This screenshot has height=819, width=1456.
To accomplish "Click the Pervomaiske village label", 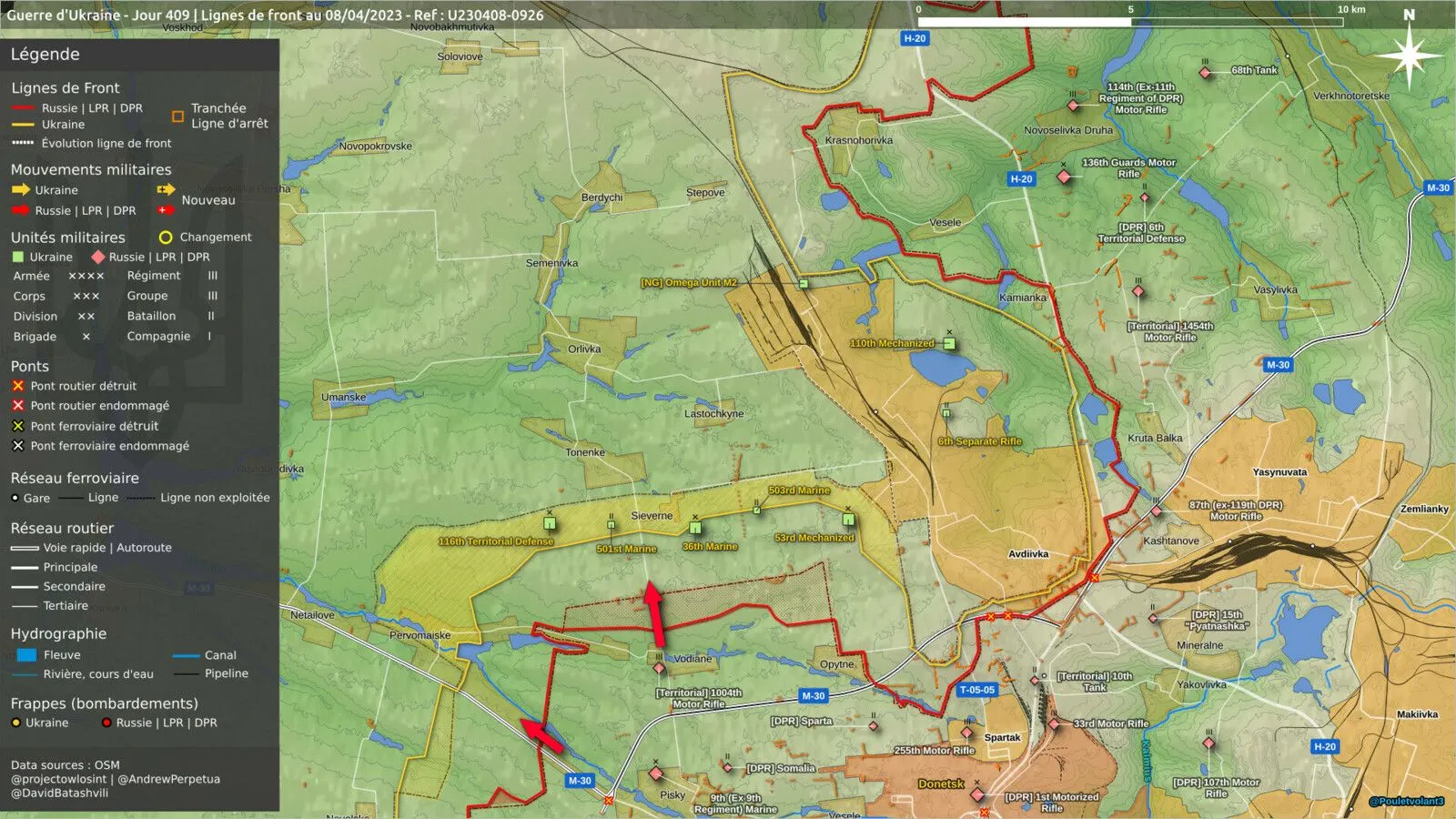I will 420,635.
